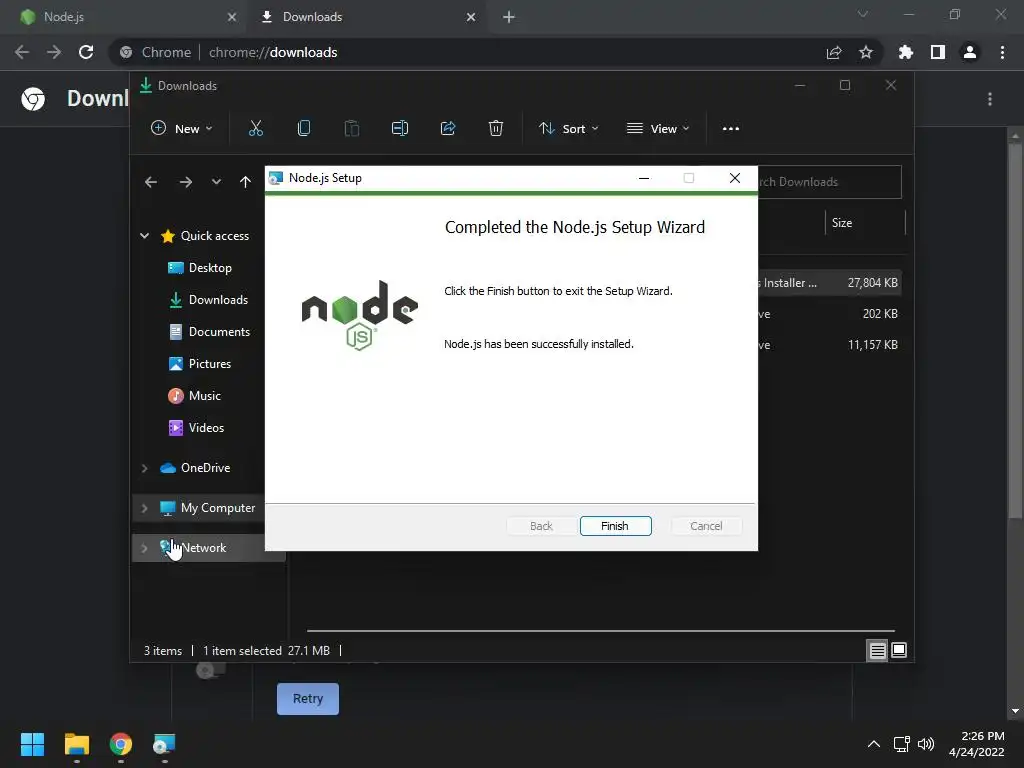1024x768 pixels.
Task: Open the View dropdown in Explorer
Action: point(658,129)
